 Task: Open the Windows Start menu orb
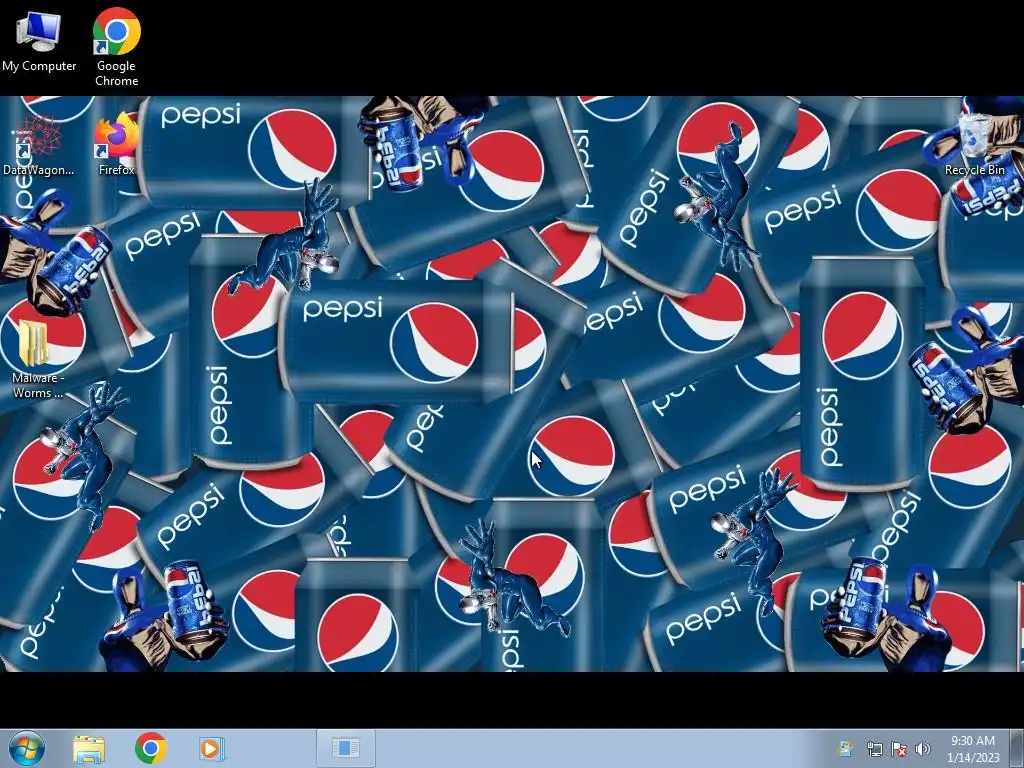27,748
